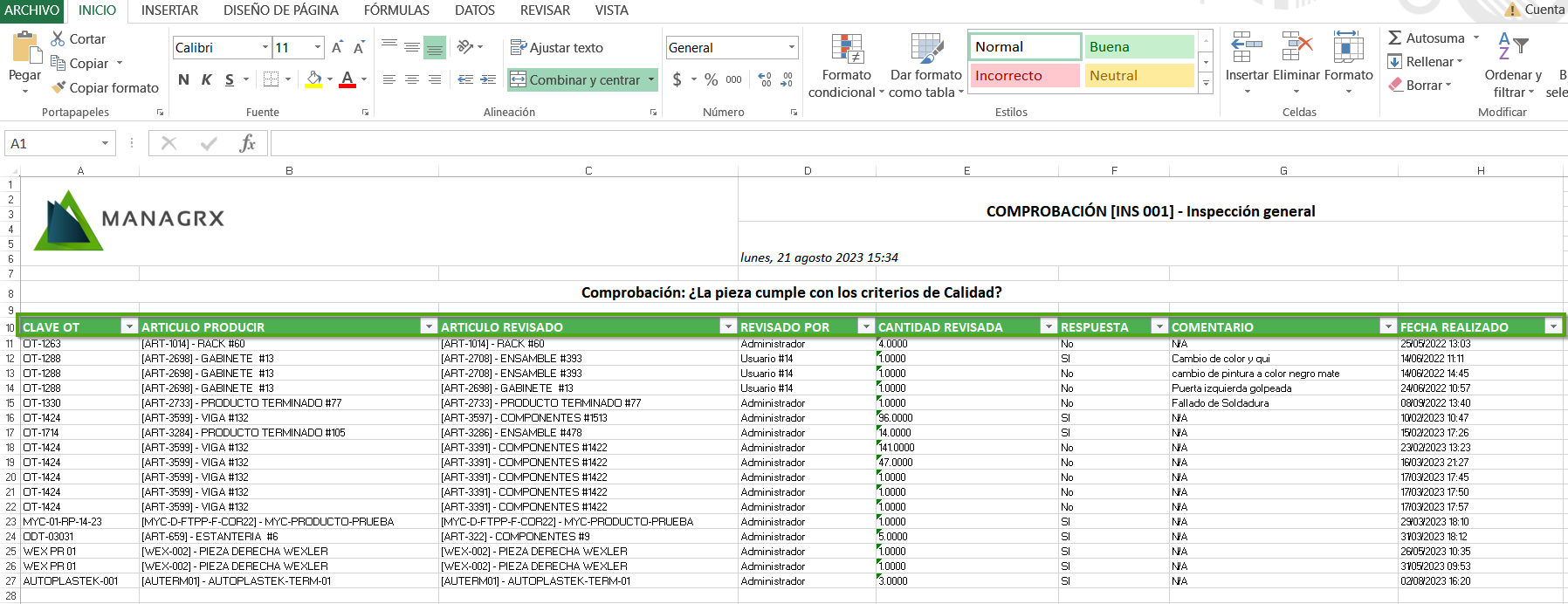The height and width of the screenshot is (604, 1568).
Task: Toggle Ajustar texto wrap option
Action: (557, 48)
